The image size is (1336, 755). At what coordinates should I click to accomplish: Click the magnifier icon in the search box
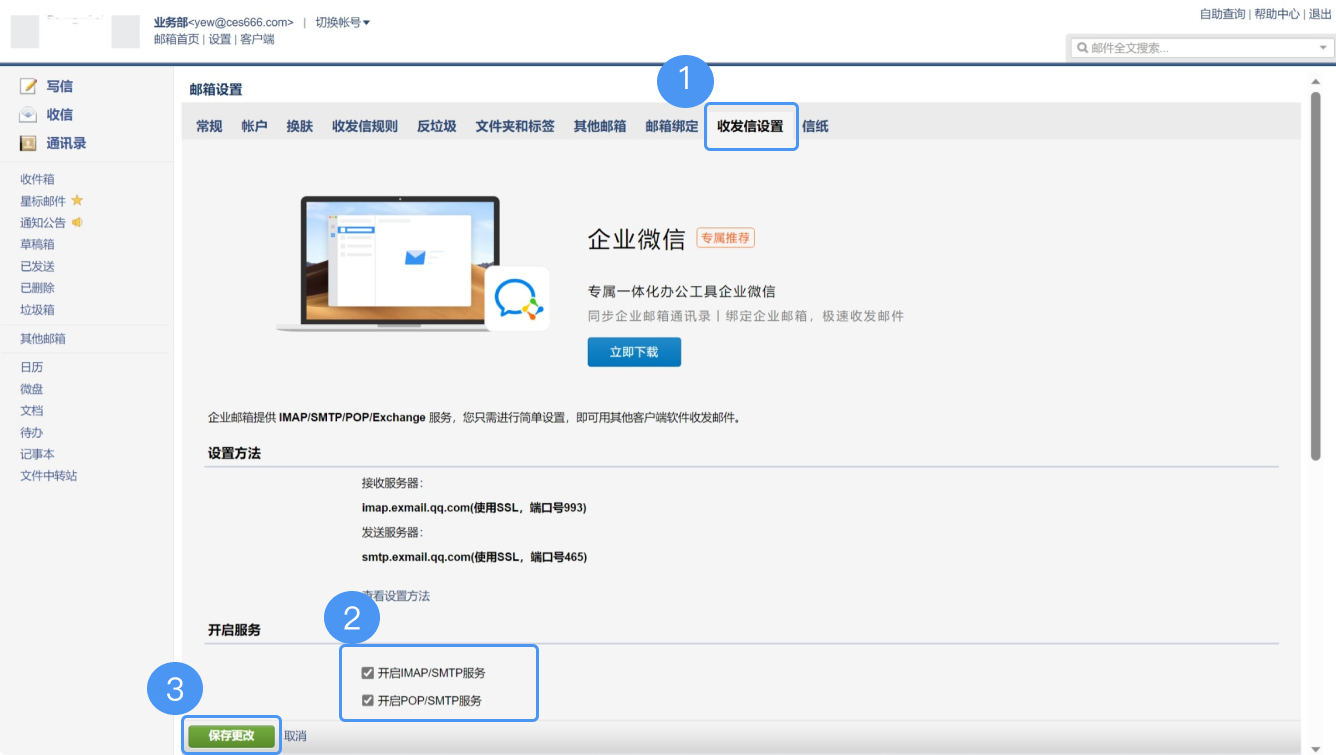click(x=1082, y=48)
